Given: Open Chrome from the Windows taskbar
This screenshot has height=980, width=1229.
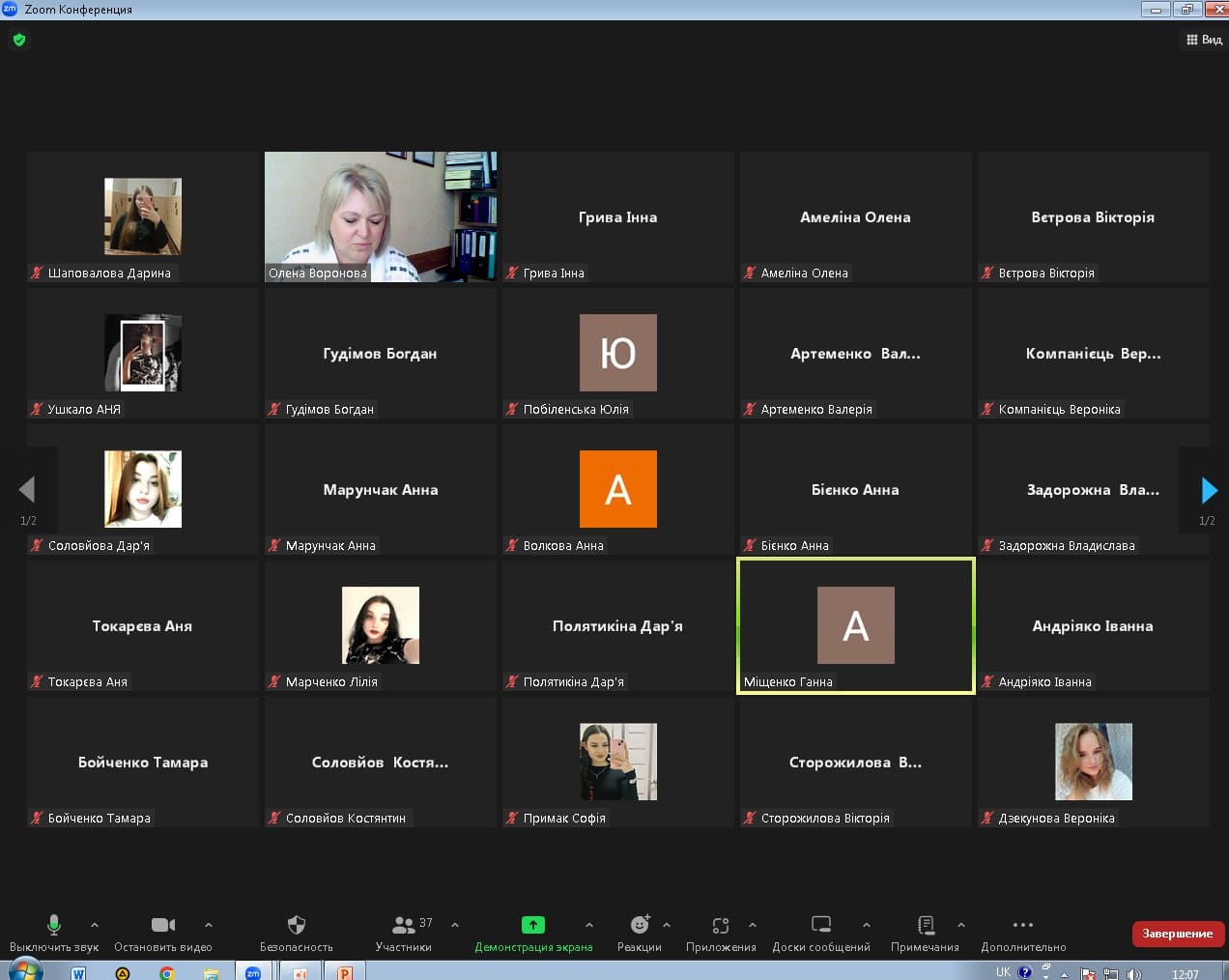Looking at the screenshot, I should (167, 972).
